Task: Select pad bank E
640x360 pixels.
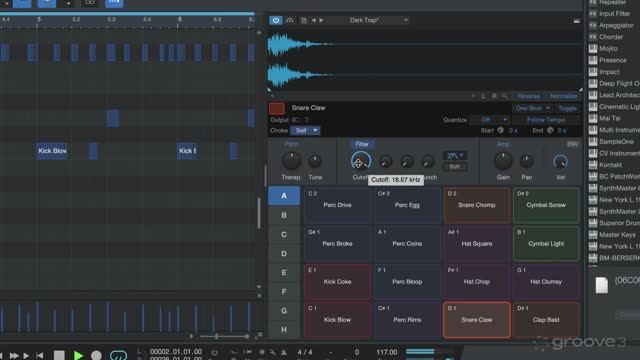Action: tap(284, 273)
